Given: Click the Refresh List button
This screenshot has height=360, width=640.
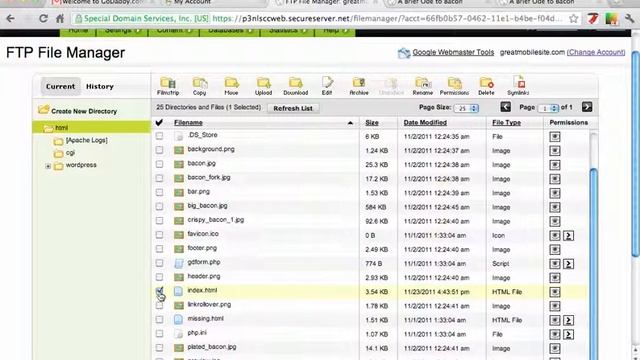Looking at the screenshot, I should pos(293,108).
